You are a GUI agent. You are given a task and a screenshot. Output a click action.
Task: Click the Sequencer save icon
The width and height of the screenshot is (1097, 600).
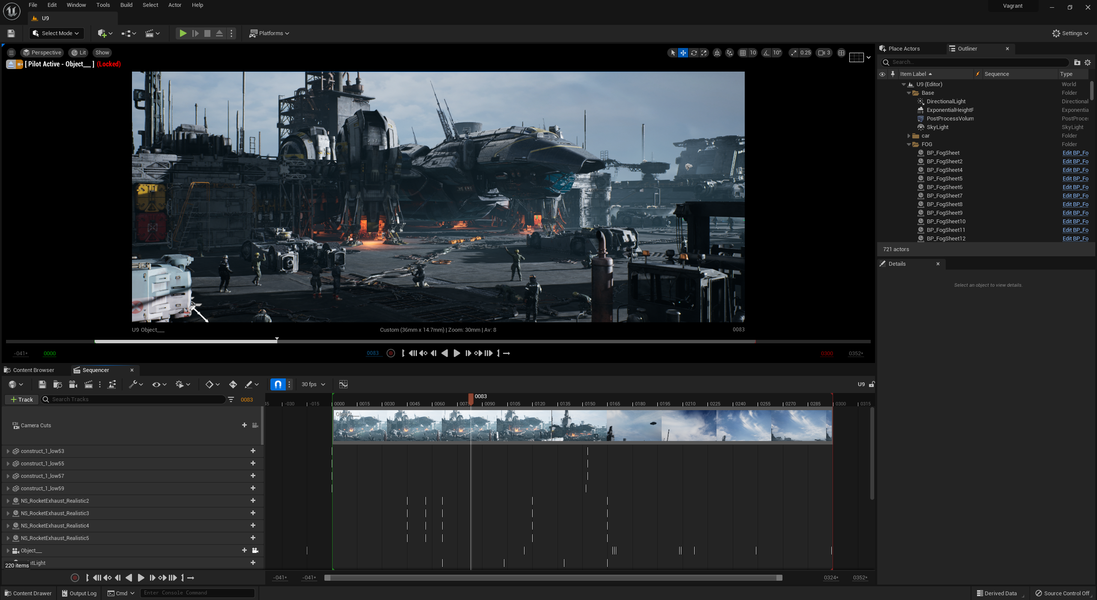(42, 384)
